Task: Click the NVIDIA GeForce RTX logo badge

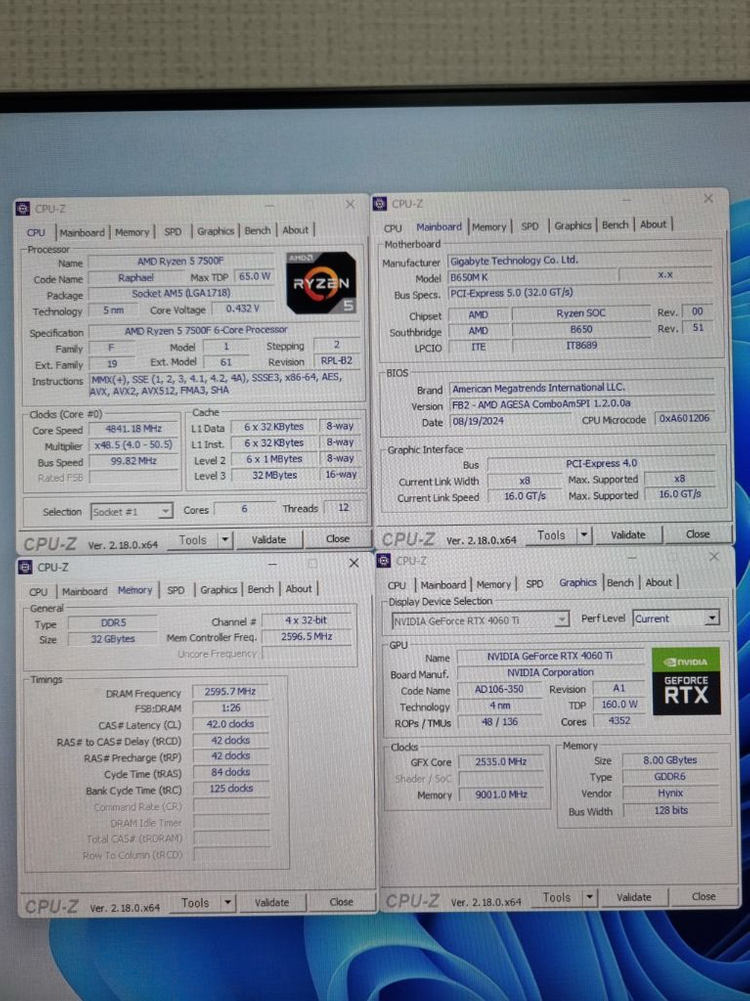Action: point(685,681)
